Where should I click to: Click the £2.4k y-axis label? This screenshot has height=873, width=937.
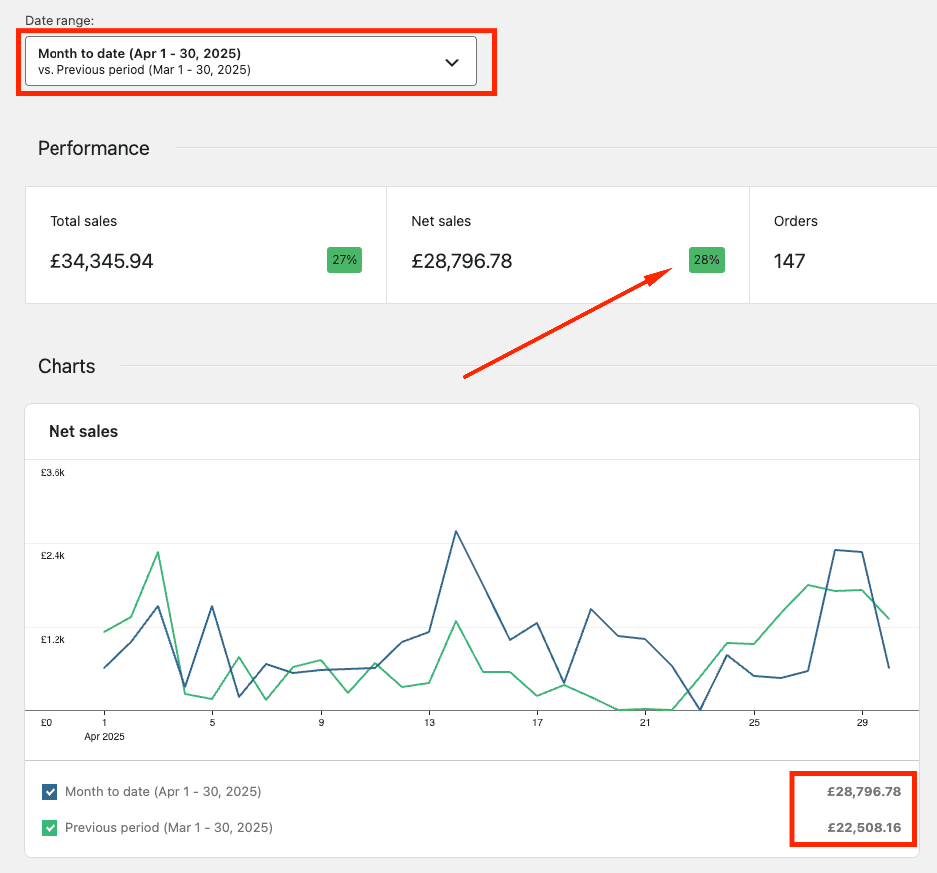(53, 555)
